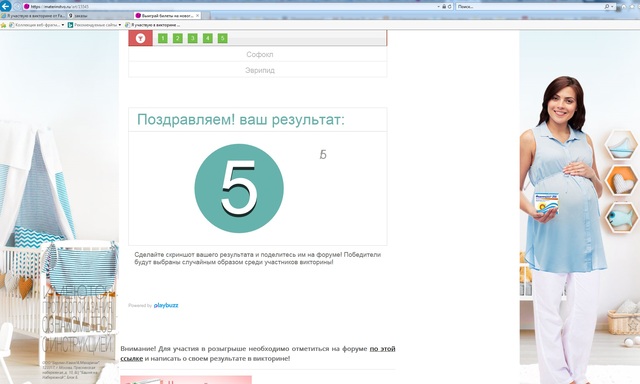The image size is (640, 384).
Task: Go back with the browser back arrow
Action: point(5,6)
